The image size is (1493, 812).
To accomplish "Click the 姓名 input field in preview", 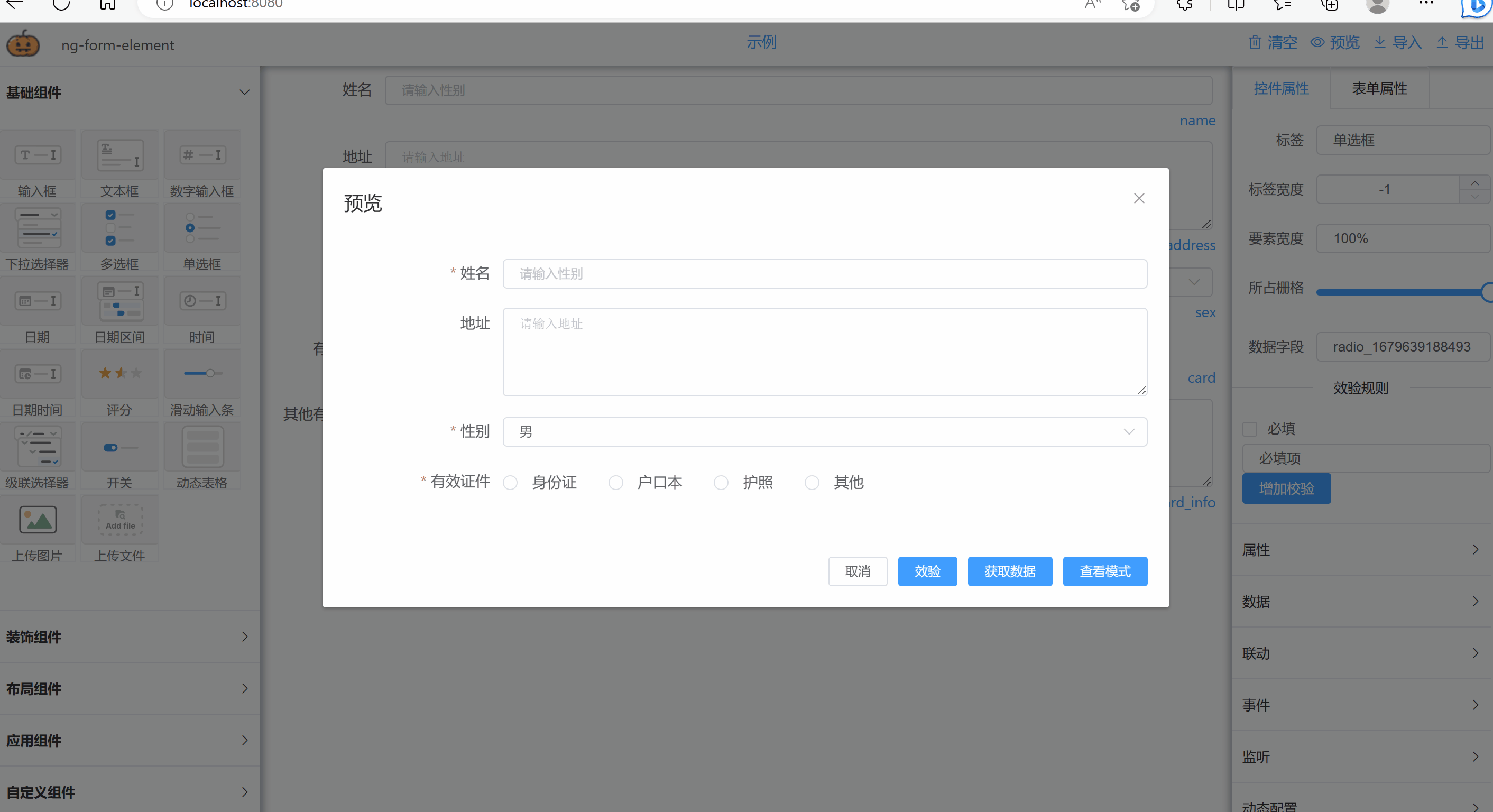I will click(x=824, y=274).
